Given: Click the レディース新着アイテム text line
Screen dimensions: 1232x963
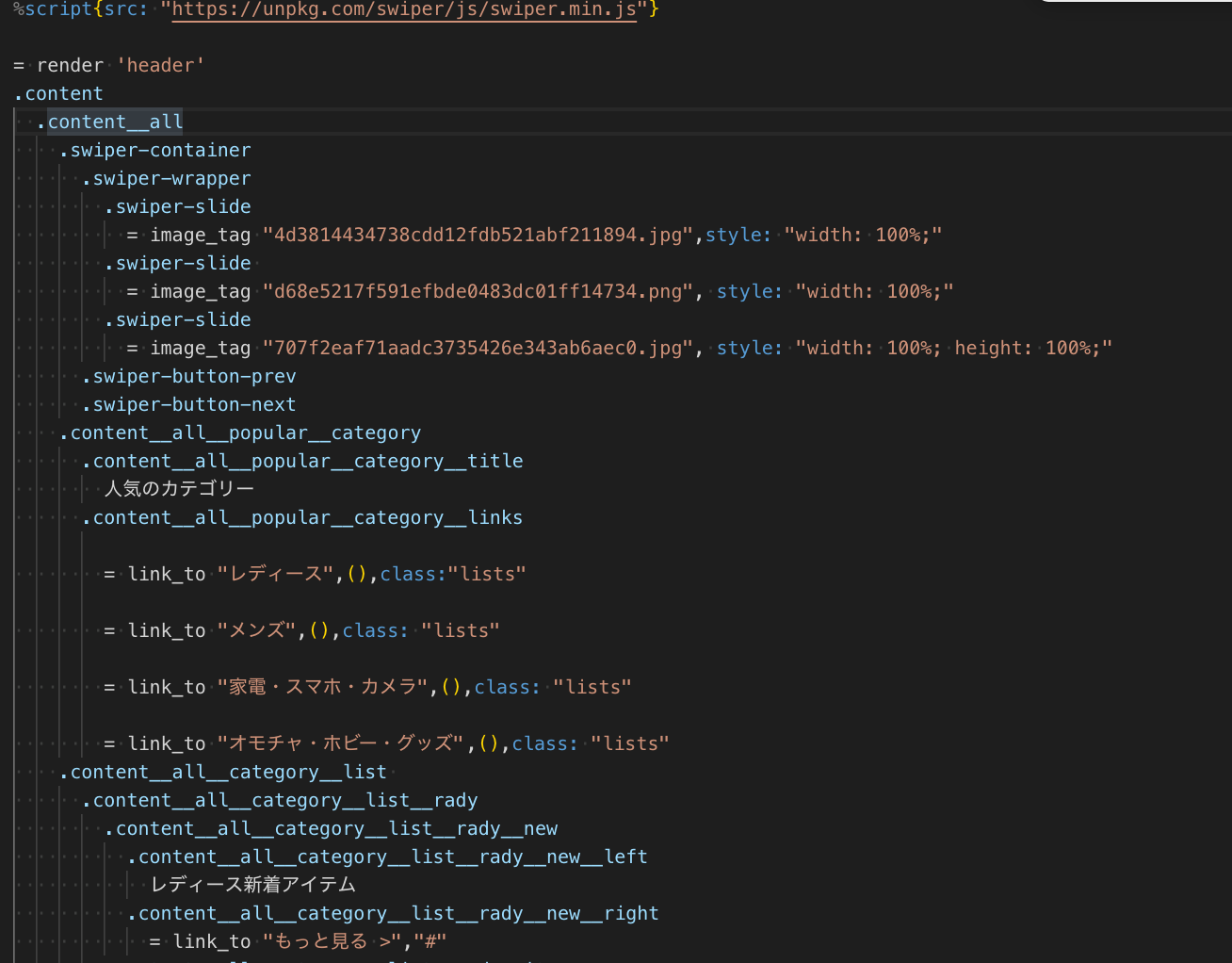Looking at the screenshot, I should 253,884.
